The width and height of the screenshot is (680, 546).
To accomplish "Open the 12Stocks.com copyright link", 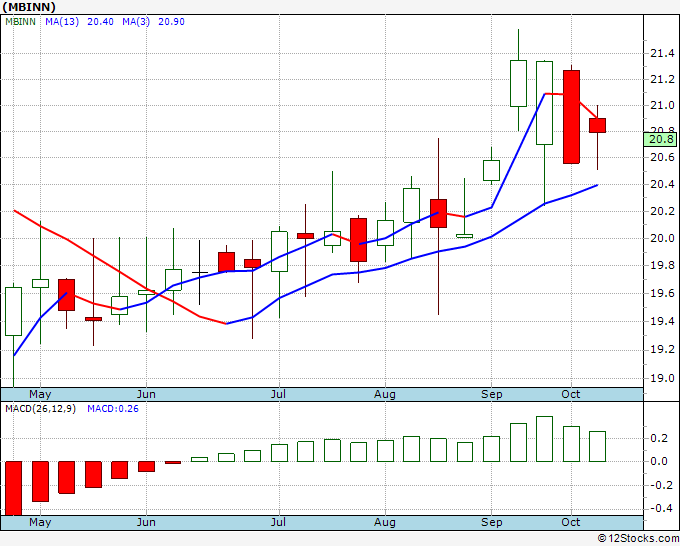I will (x=638, y=539).
